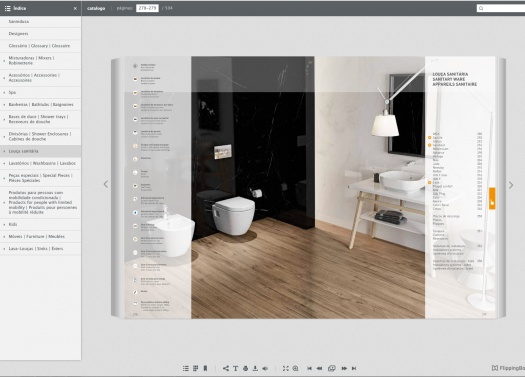Image resolution: width=525 pixels, height=377 pixels.
Task: Show page thumbnails grid view
Action: tap(196, 368)
